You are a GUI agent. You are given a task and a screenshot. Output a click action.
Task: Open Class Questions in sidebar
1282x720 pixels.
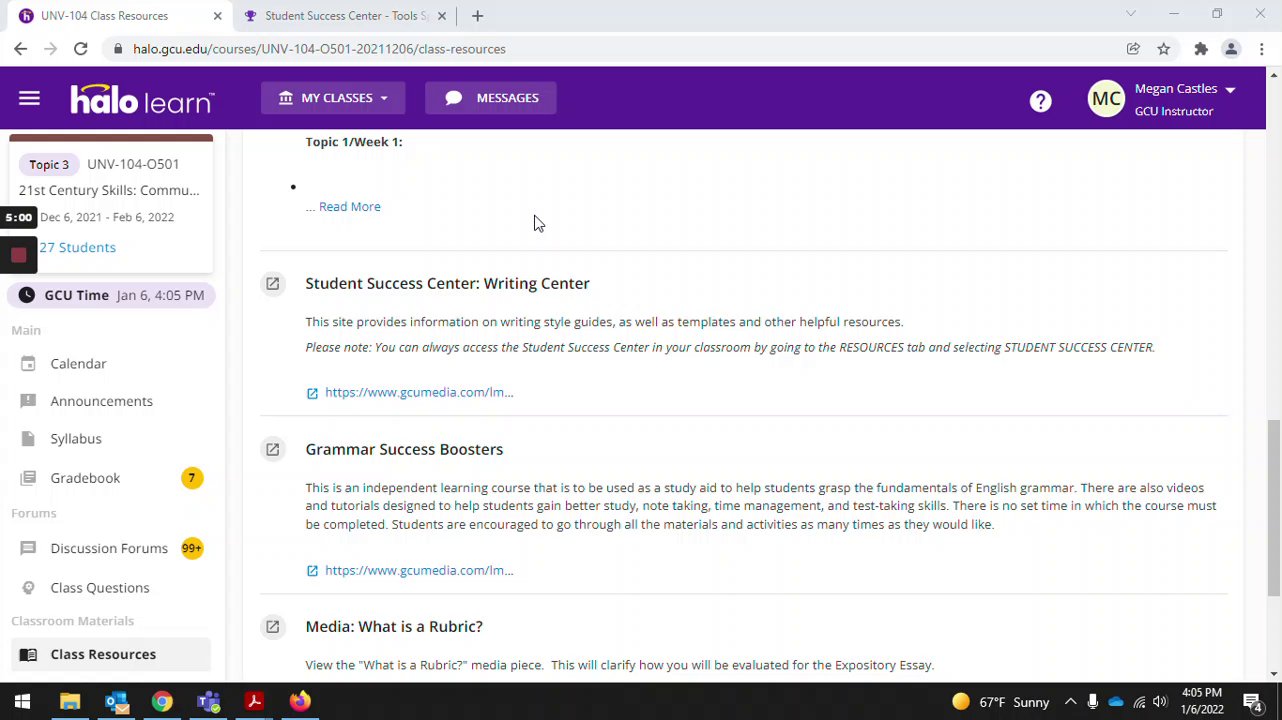pyautogui.click(x=100, y=588)
